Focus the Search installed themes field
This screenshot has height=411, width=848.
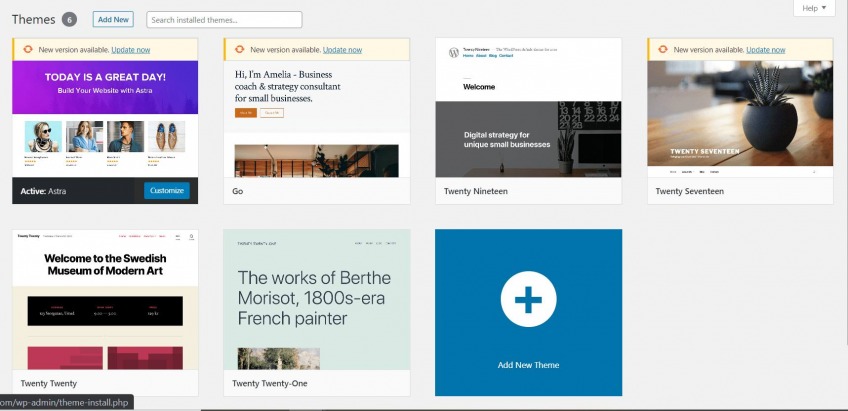pos(224,20)
